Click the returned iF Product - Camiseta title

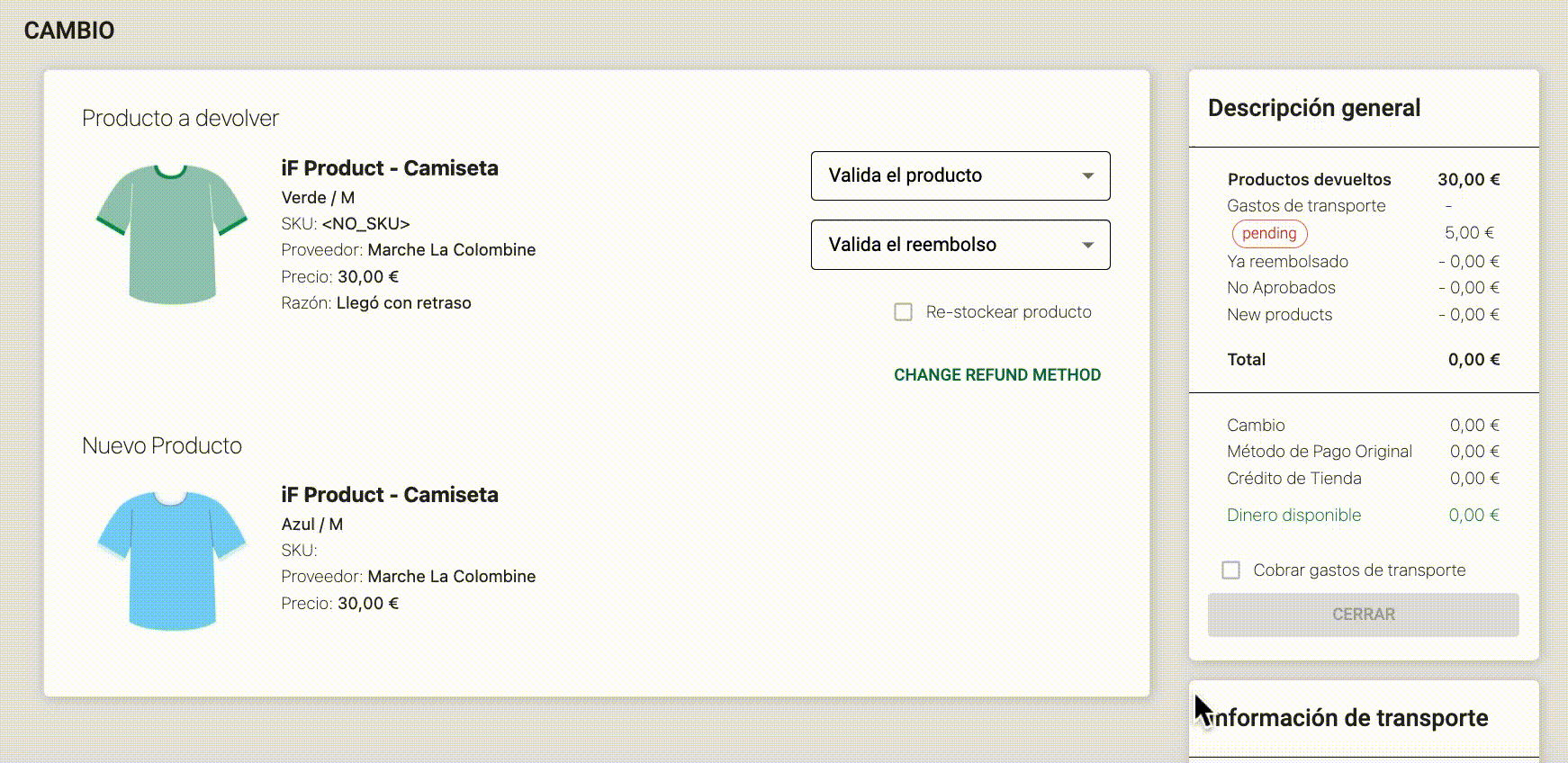(x=390, y=168)
